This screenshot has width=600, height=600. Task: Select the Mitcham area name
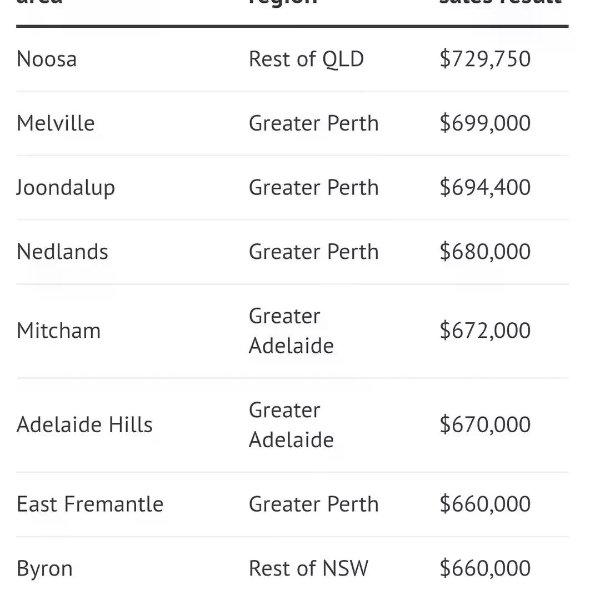coord(59,331)
